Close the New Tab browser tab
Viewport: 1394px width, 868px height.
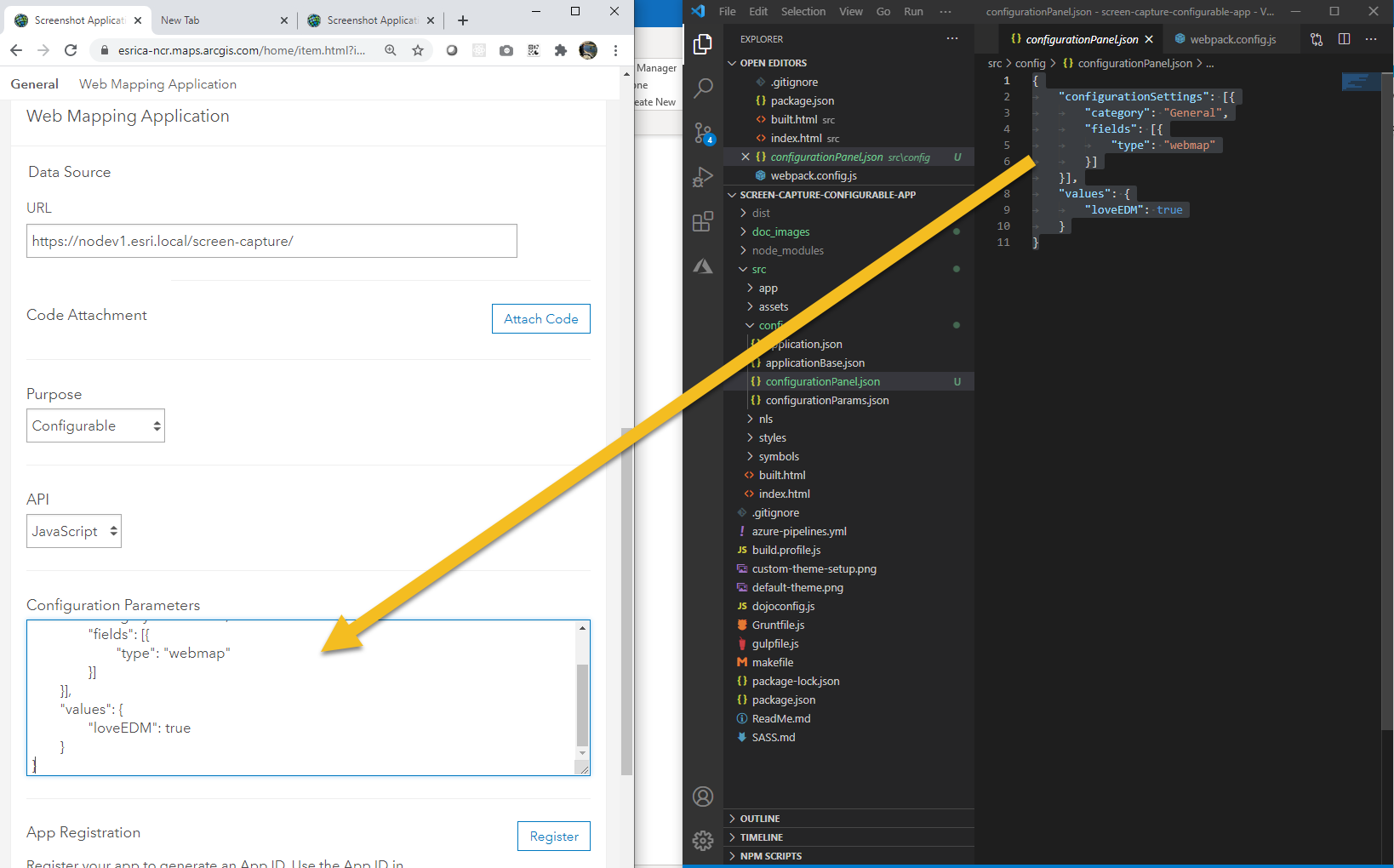[284, 20]
